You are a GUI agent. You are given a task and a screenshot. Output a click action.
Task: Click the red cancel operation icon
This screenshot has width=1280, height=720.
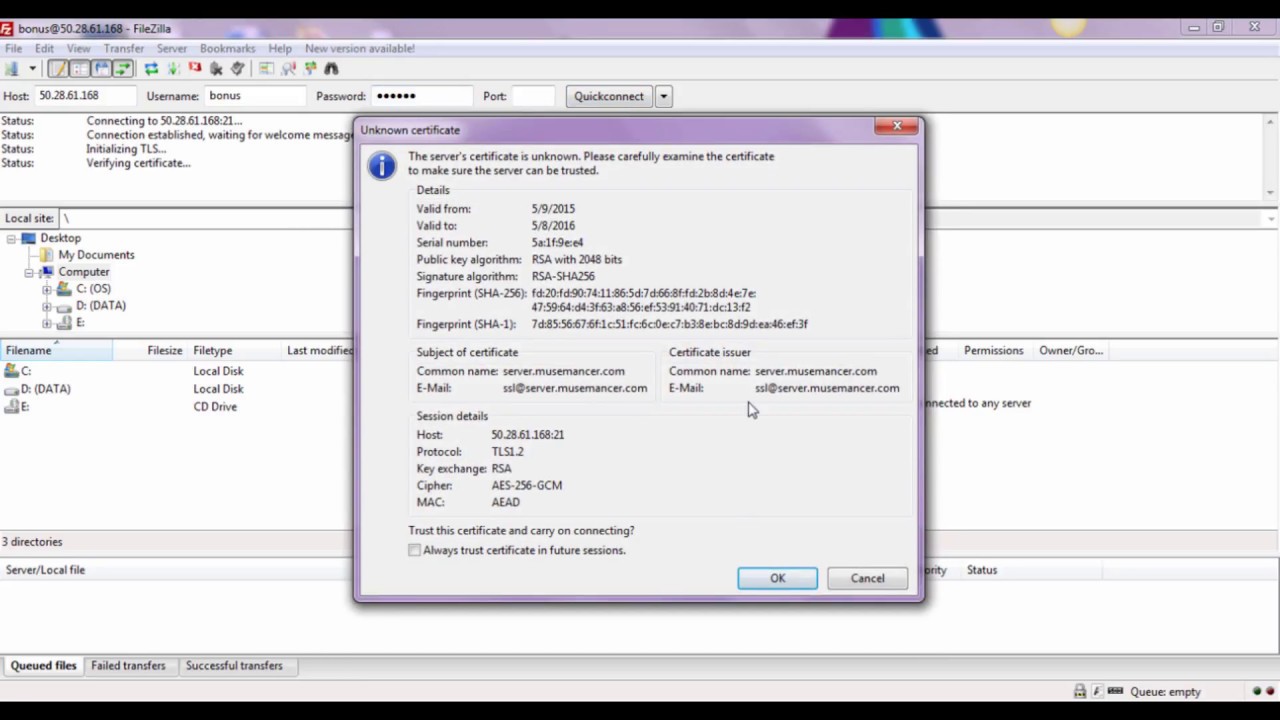pyautogui.click(x=195, y=68)
